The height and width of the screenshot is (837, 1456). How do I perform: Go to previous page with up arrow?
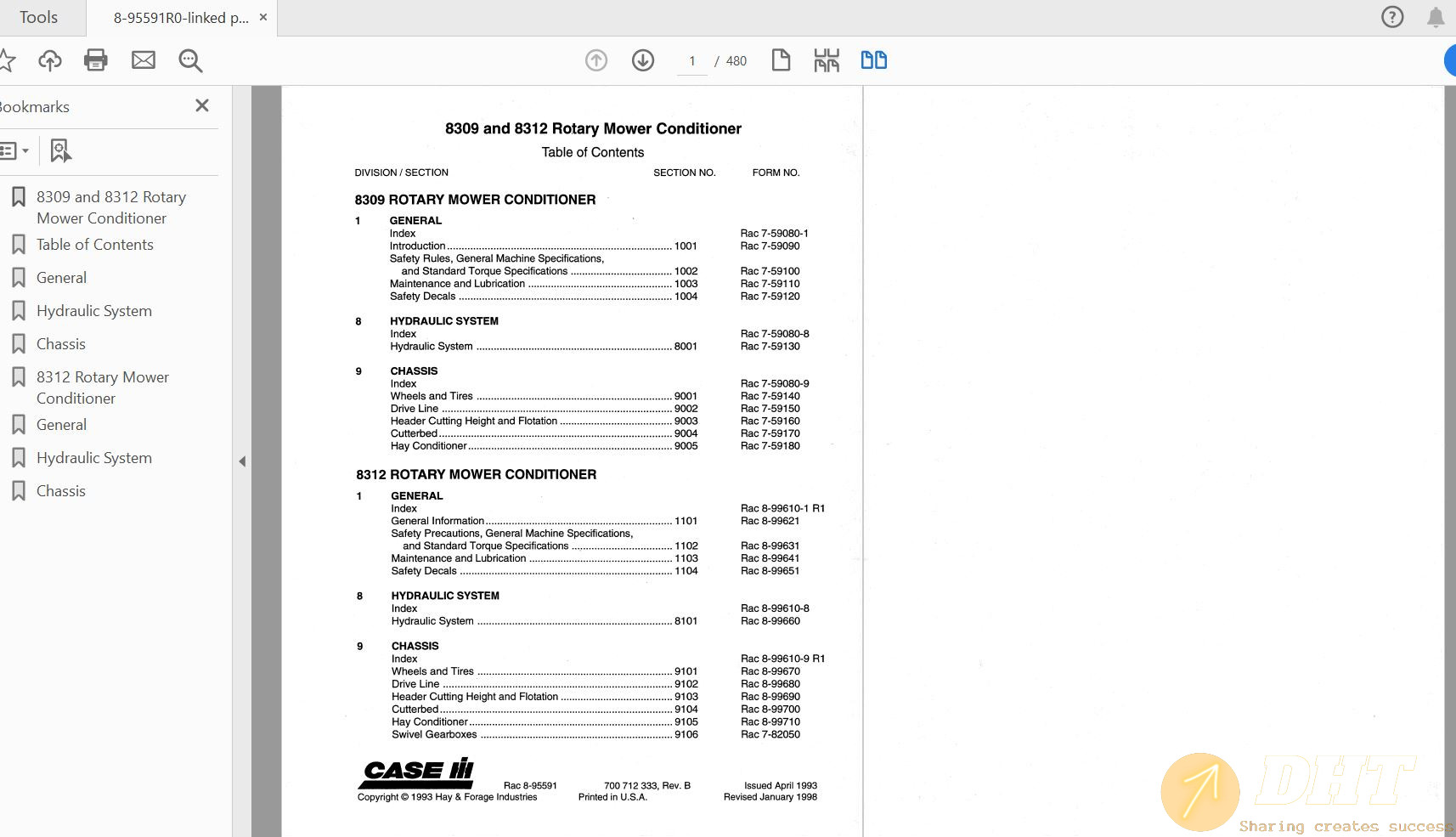[x=595, y=60]
